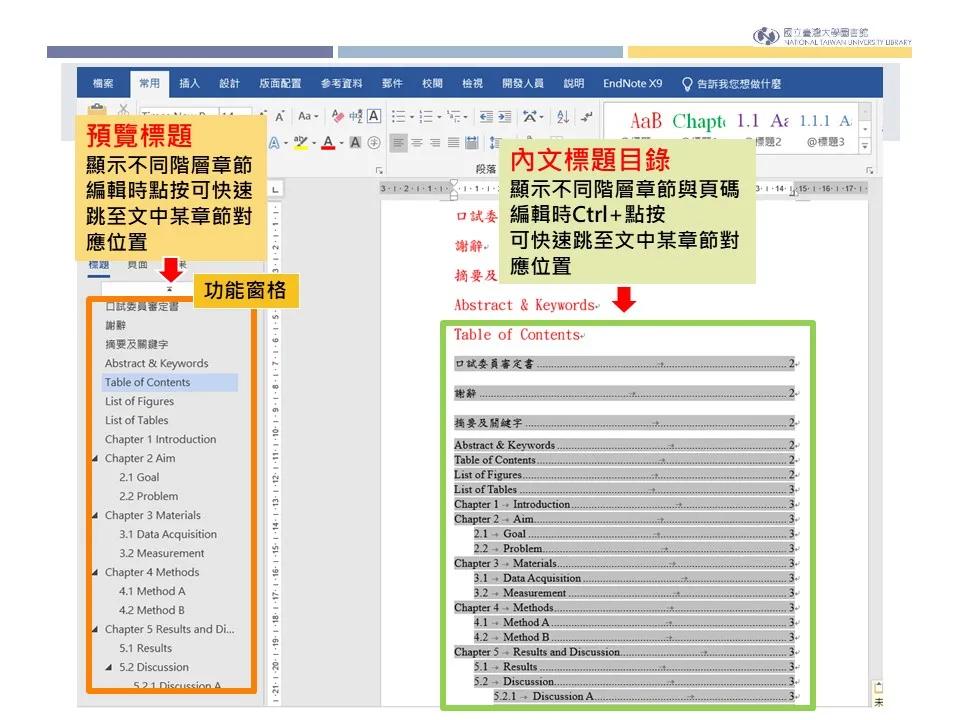Click the Phonetic Guide icon
This screenshot has height=720, width=960.
(x=356, y=117)
